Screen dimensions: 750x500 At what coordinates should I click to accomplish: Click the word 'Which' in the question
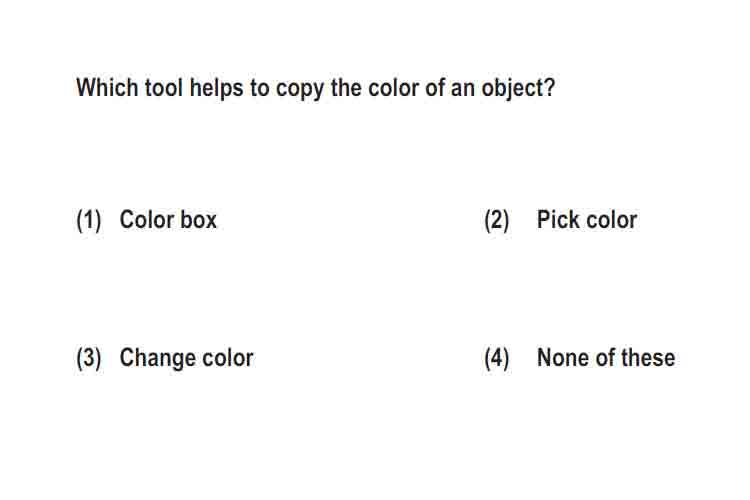(107, 88)
